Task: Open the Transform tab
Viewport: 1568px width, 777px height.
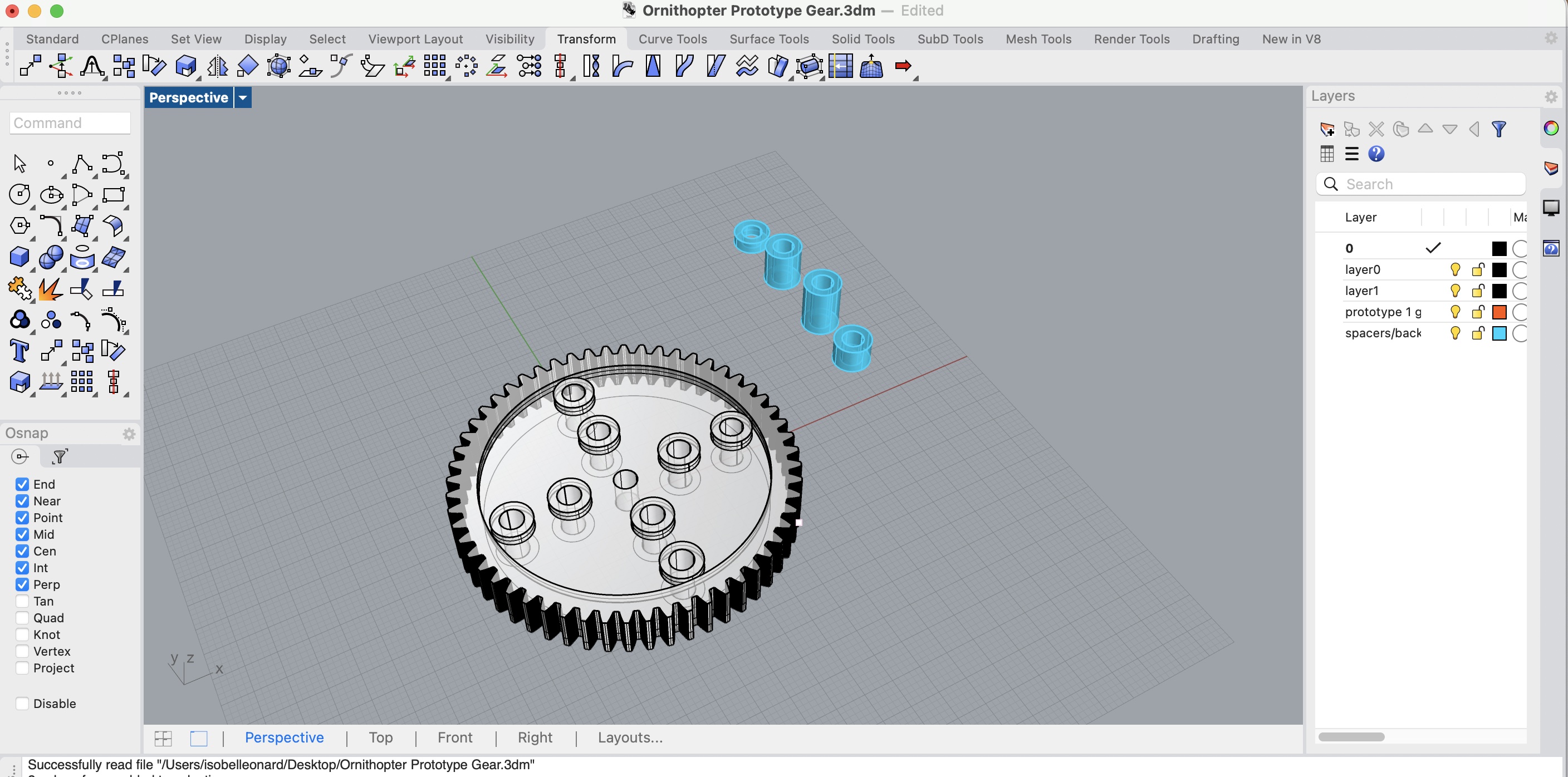Action: point(586,39)
